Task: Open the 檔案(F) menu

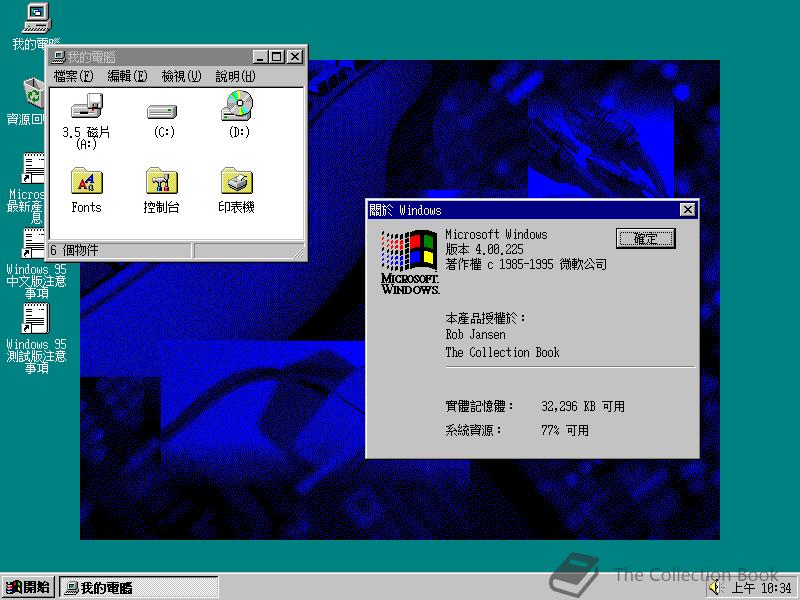Action: [x=73, y=77]
